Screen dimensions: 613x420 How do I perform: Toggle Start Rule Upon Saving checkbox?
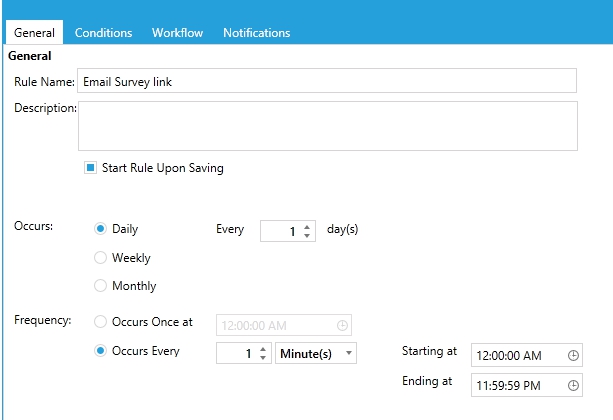click(x=90, y=168)
